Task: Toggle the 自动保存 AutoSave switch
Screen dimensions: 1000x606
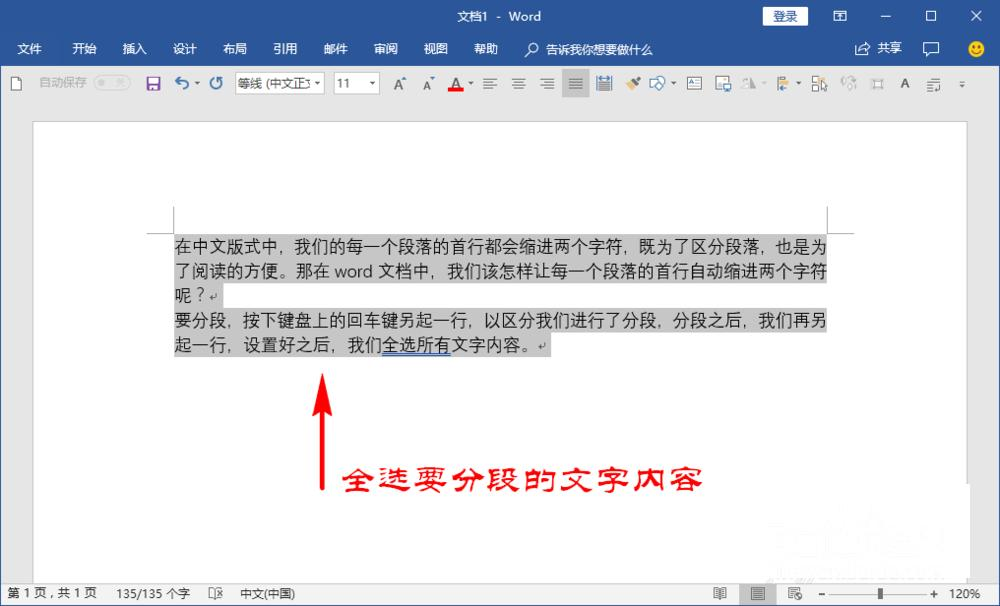Action: 112,83
